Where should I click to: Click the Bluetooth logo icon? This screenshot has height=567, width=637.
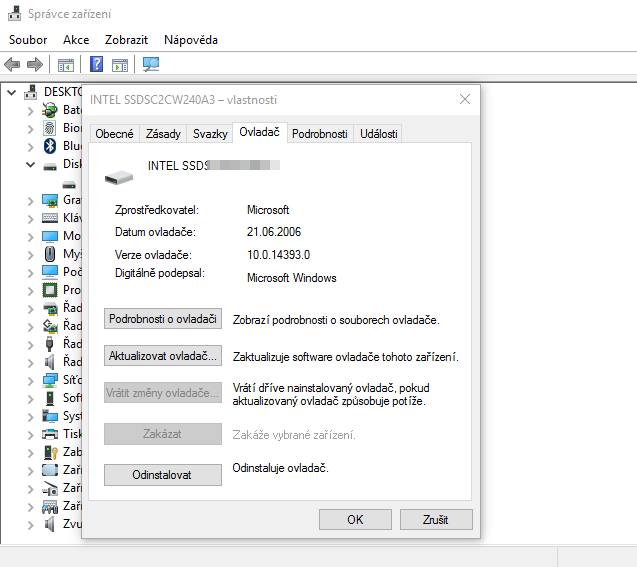pyautogui.click(x=50, y=146)
